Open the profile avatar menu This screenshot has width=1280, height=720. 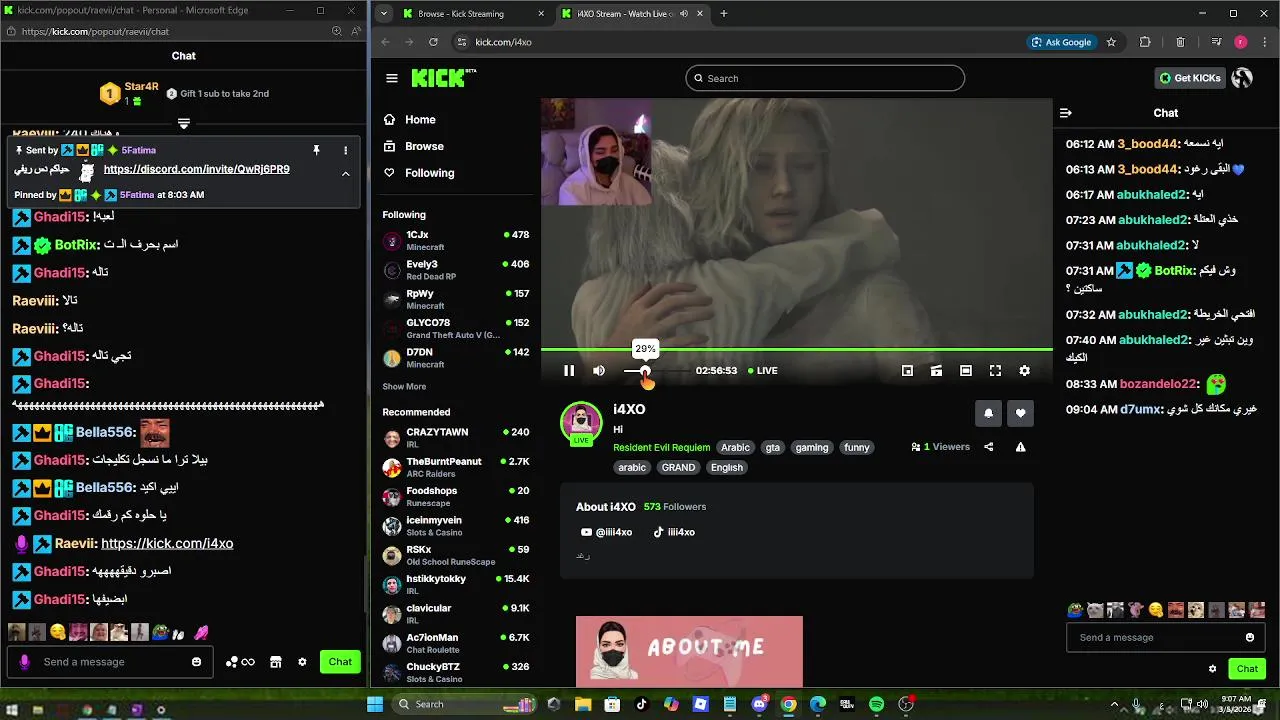tap(1243, 78)
